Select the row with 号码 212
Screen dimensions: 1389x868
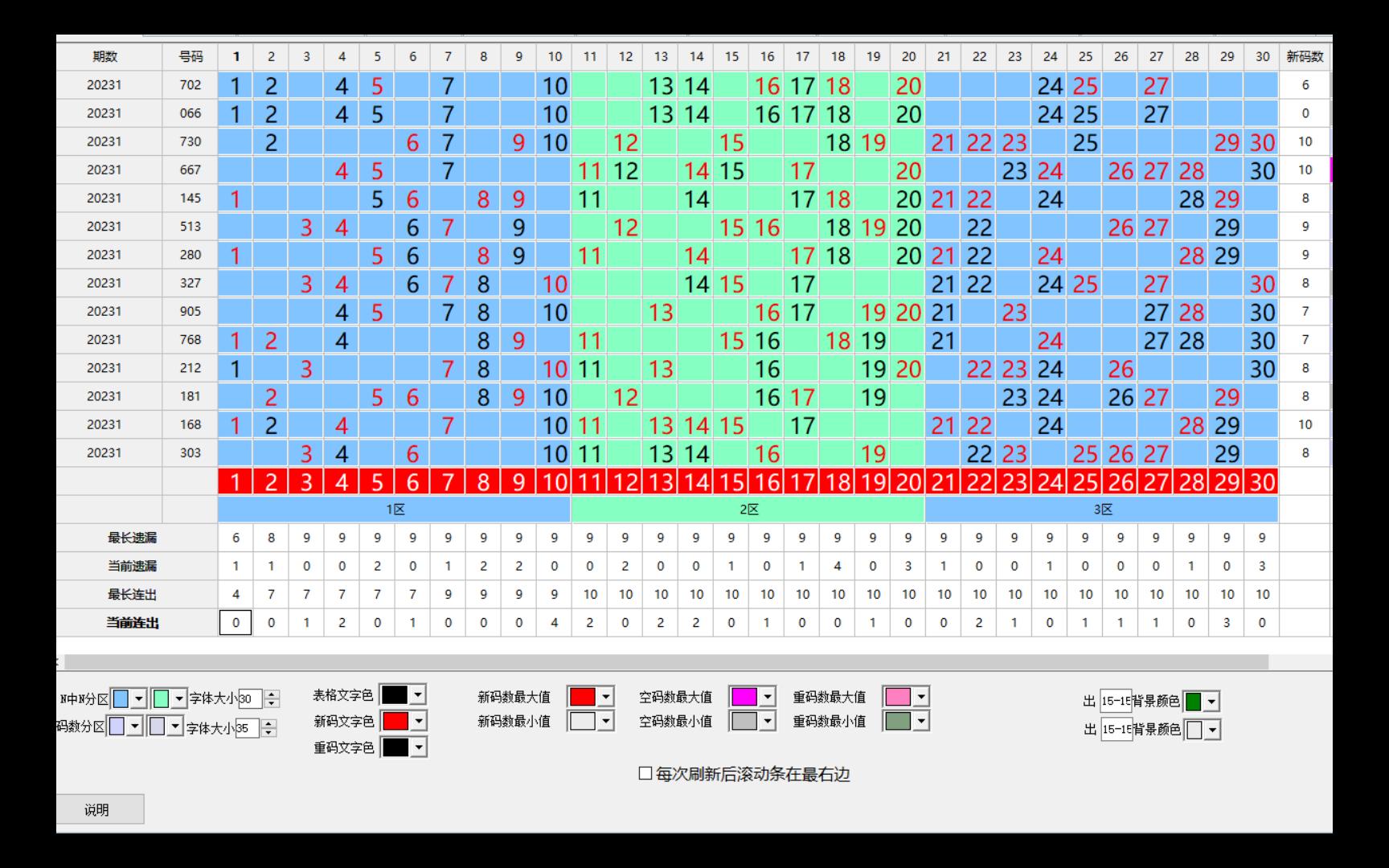(694, 368)
